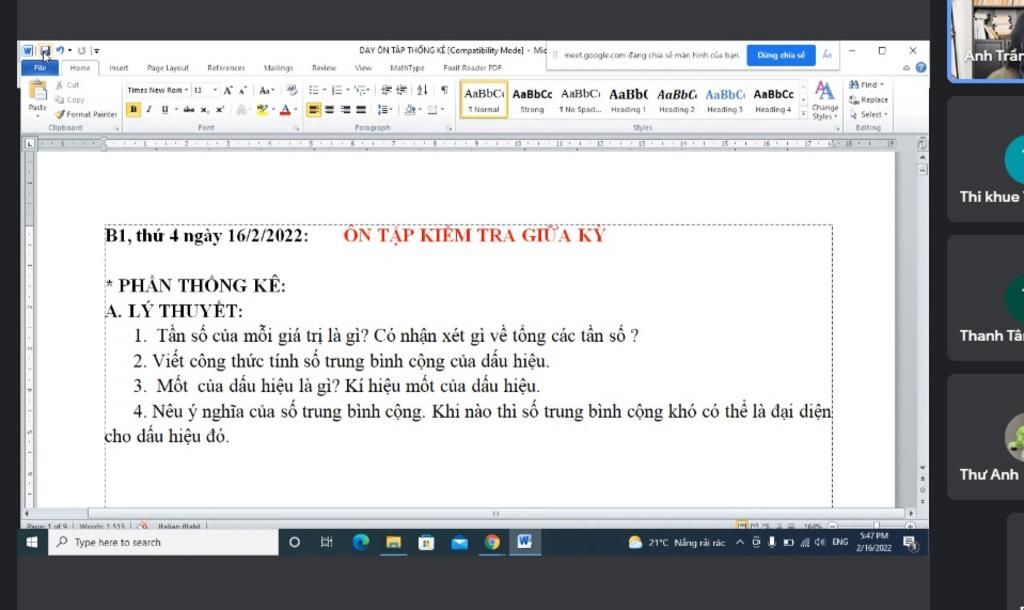
Task: Shrink font size button
Action: coord(242,90)
